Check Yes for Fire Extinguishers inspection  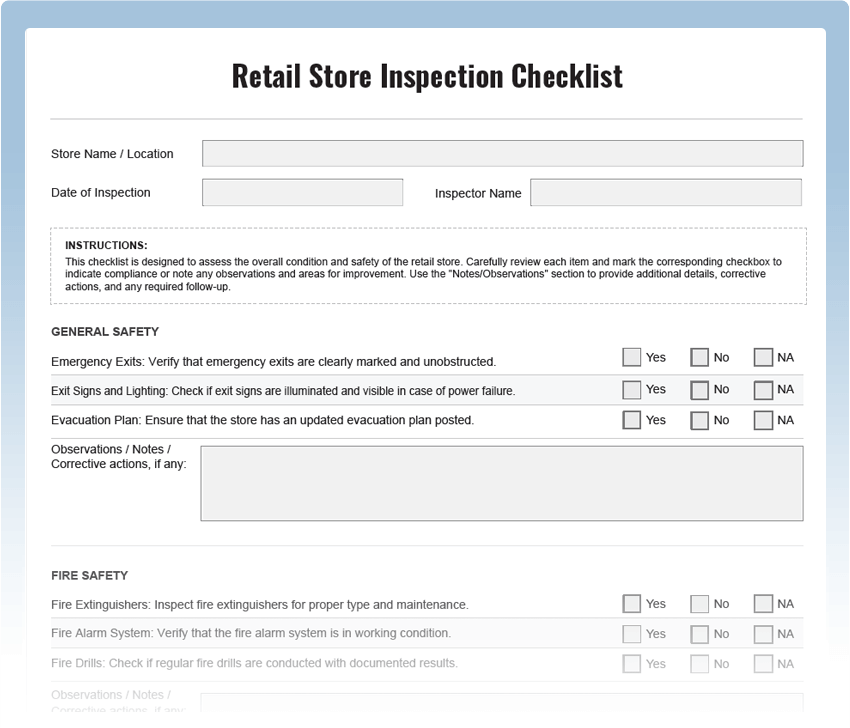631,603
